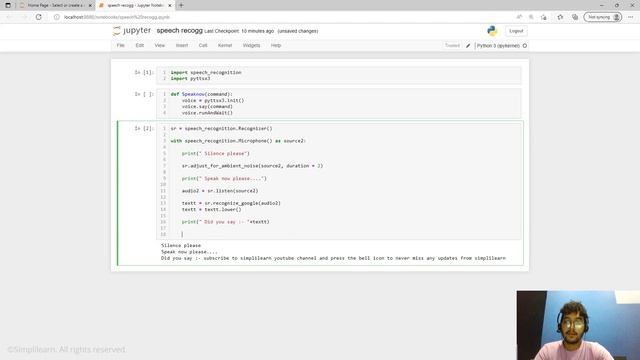
Task: Select the cell with import speech_recognition
Action: 339,76
